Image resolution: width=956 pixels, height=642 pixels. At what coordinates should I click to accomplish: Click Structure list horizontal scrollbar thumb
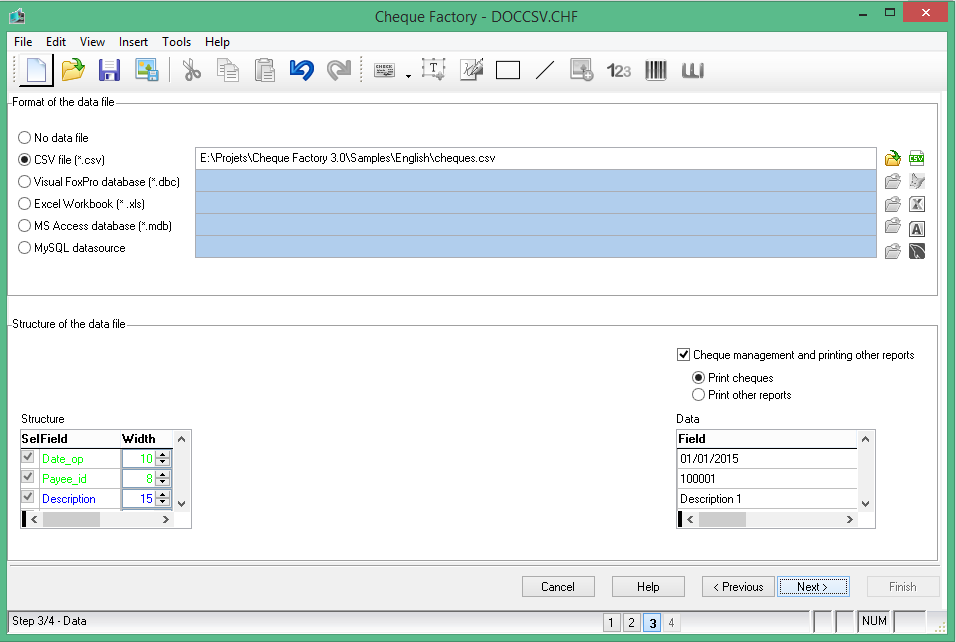71,519
